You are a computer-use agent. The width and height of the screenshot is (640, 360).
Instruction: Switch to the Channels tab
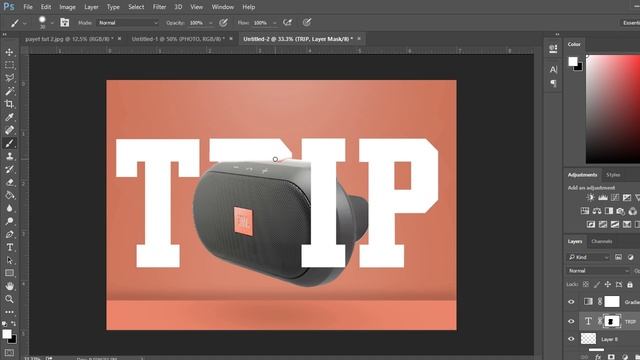[602, 241]
